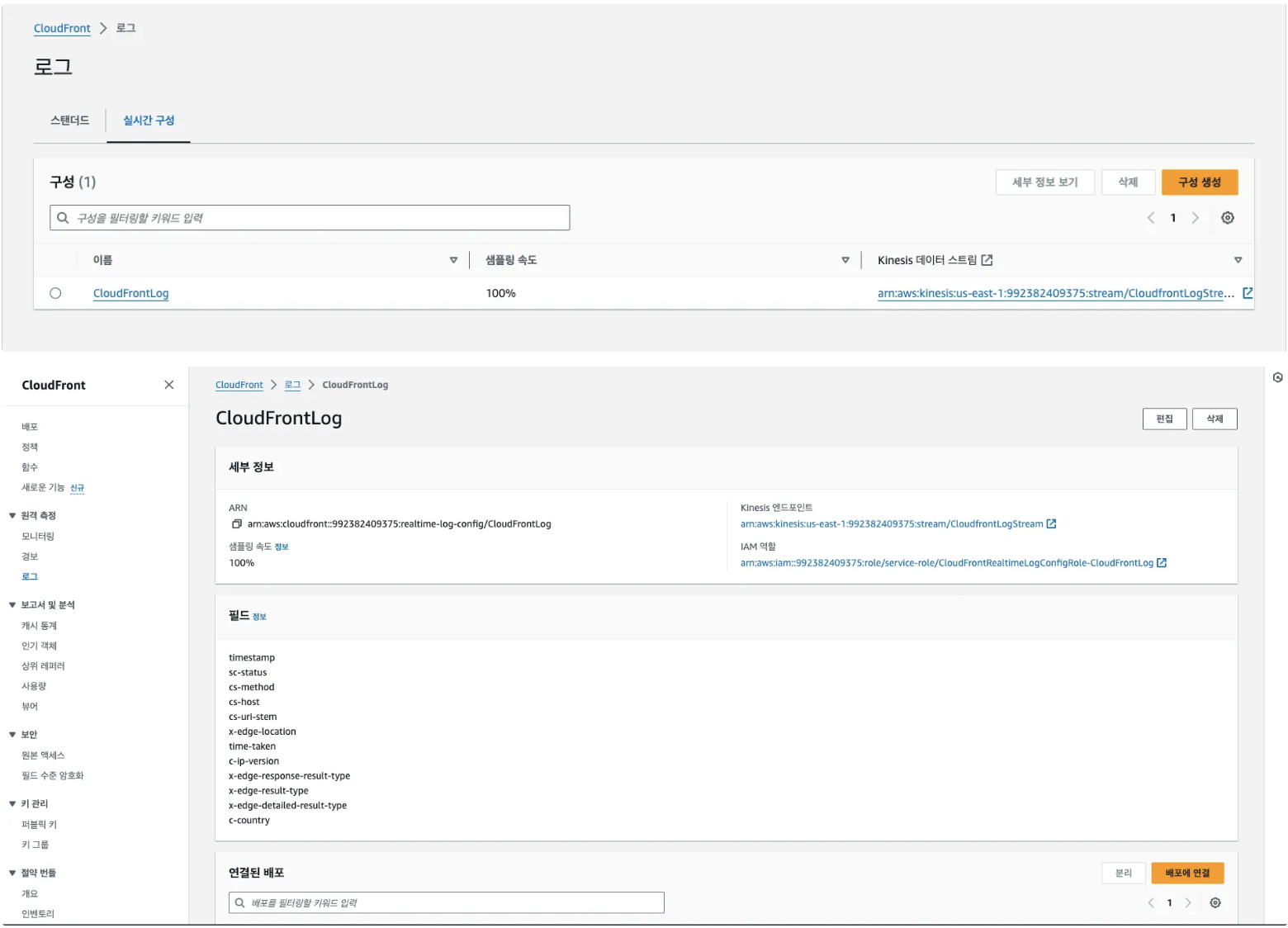The height and width of the screenshot is (928, 1288).
Task: Open 필드 수준 암호화 in sidebar
Action: click(x=53, y=776)
